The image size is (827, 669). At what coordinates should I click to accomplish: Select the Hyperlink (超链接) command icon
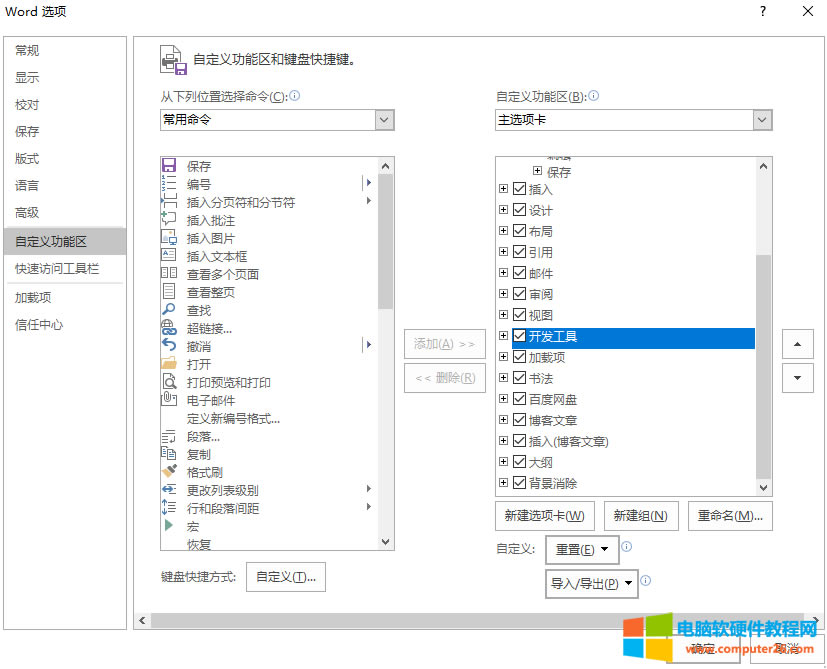[169, 328]
